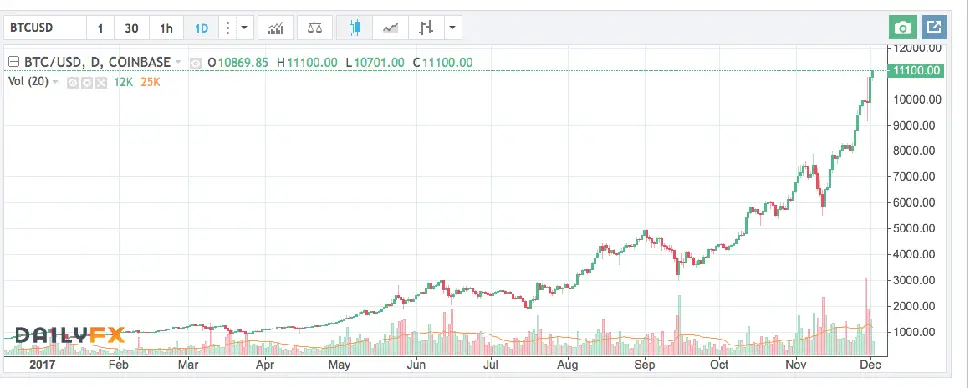The height and width of the screenshot is (388, 968).
Task: Open the chart in popup window
Action: pyautogui.click(x=935, y=27)
